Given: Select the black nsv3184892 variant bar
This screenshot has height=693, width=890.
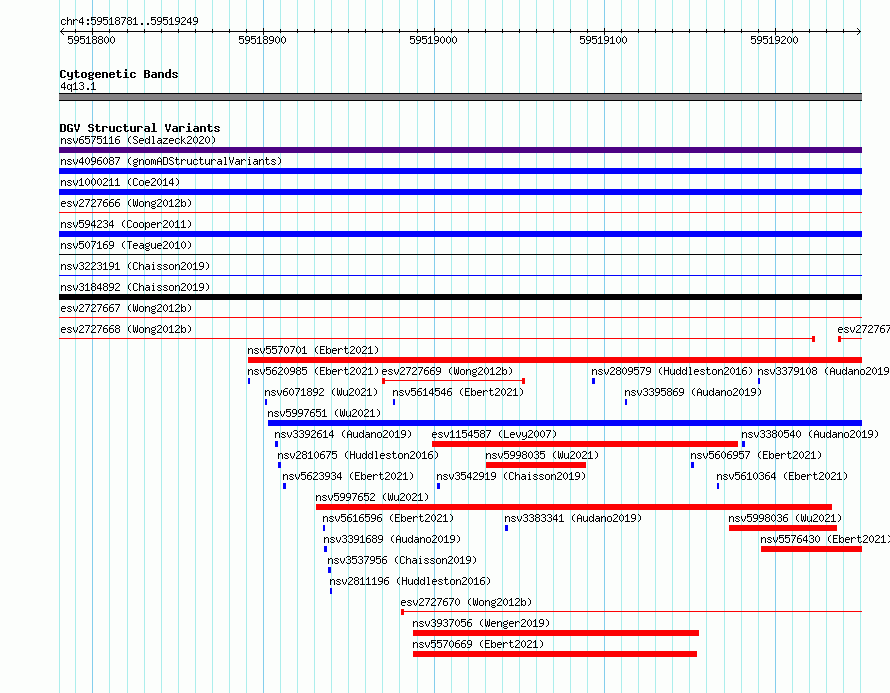Looking at the screenshot, I should [460, 297].
